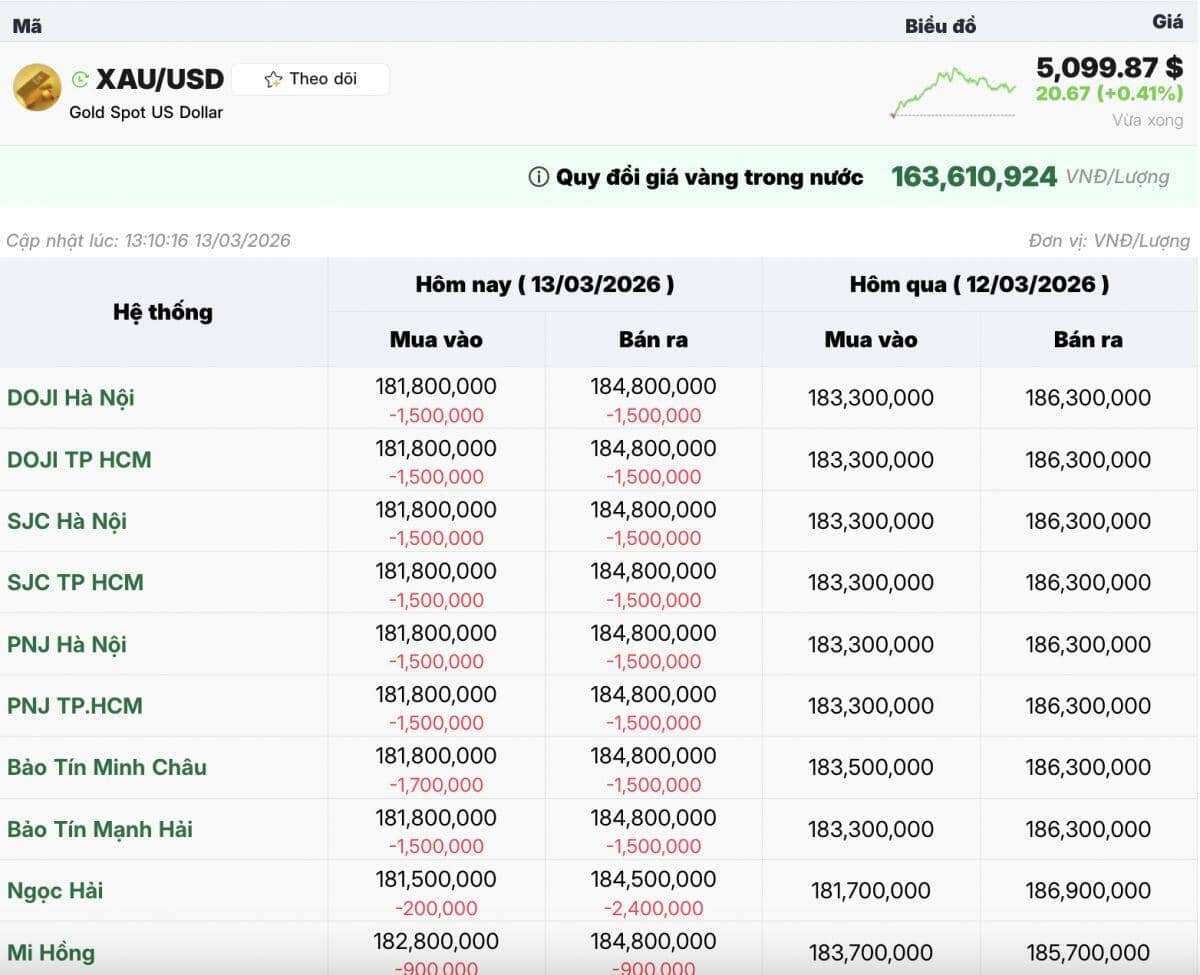Click the green clock icon beside XAU/USD
Screen dimensions: 1200x975
click(81, 79)
